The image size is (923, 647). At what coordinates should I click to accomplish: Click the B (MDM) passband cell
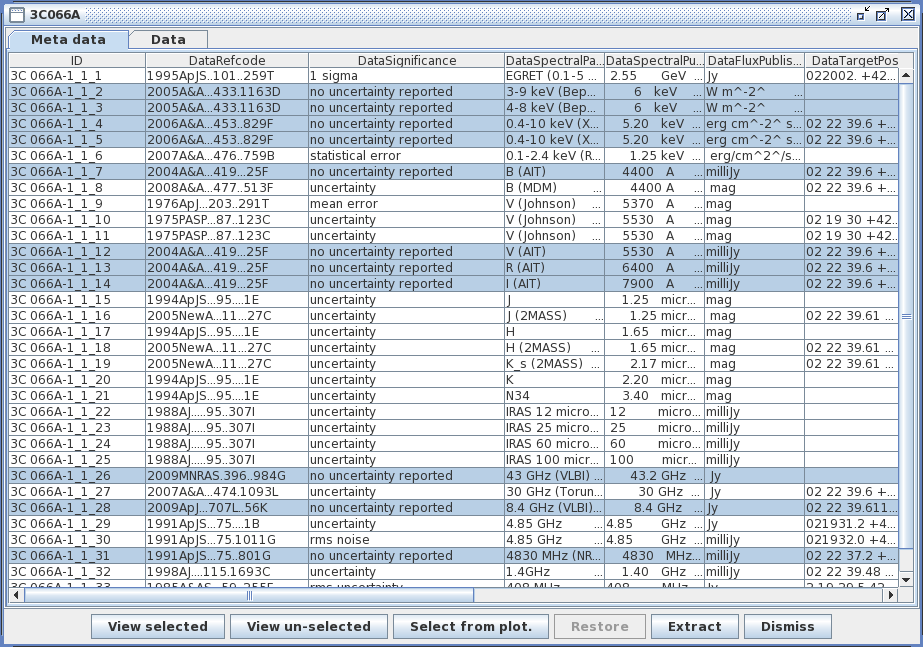pyautogui.click(x=555, y=188)
